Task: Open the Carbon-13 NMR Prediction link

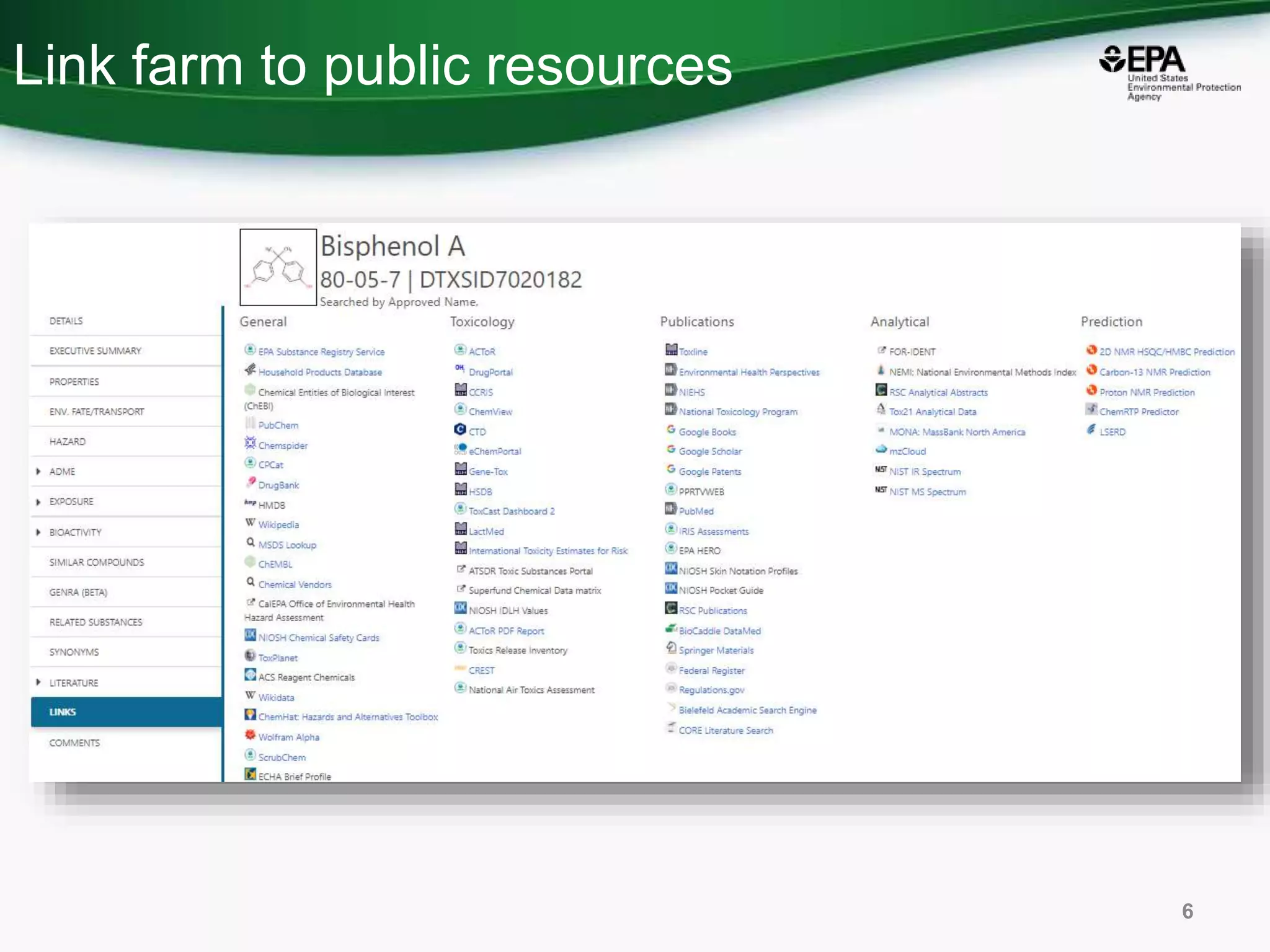Action: [x=1155, y=372]
